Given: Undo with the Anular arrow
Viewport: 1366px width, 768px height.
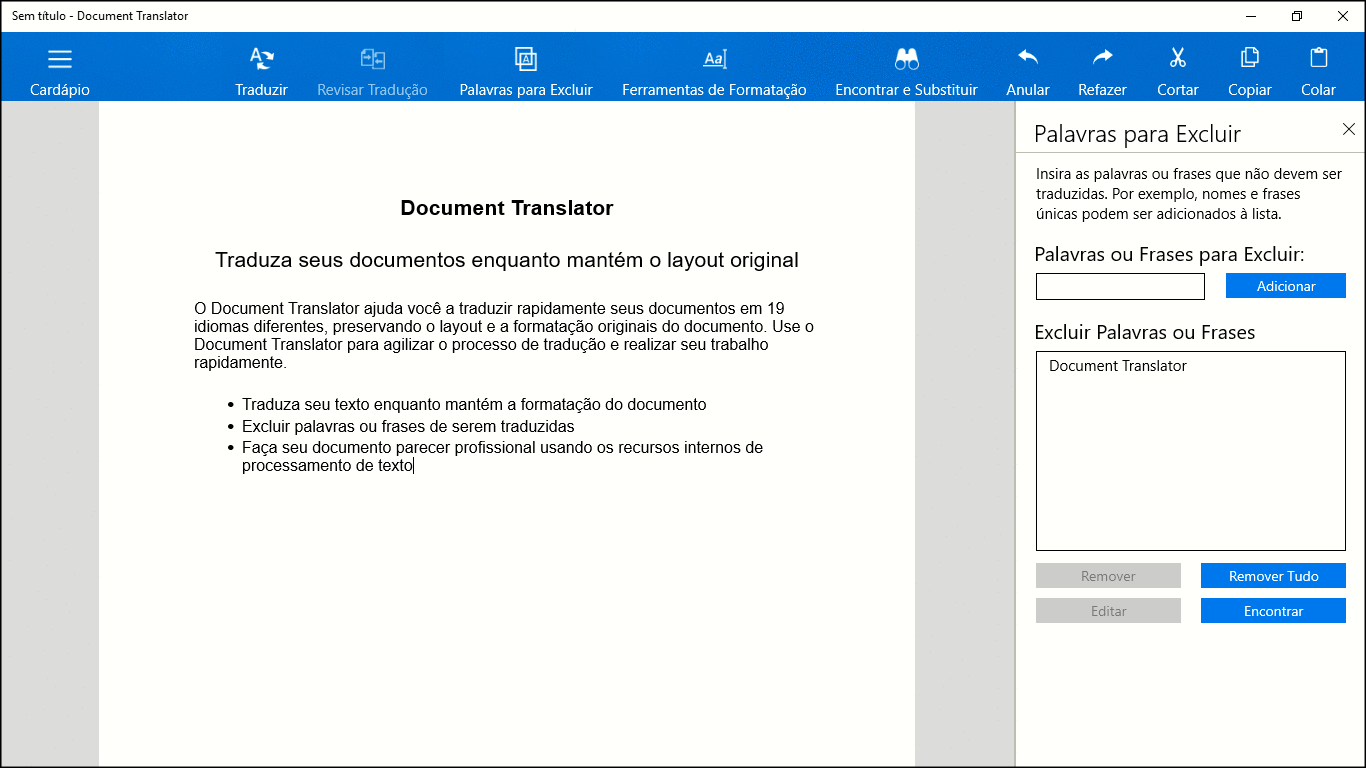Looking at the screenshot, I should [x=1028, y=58].
